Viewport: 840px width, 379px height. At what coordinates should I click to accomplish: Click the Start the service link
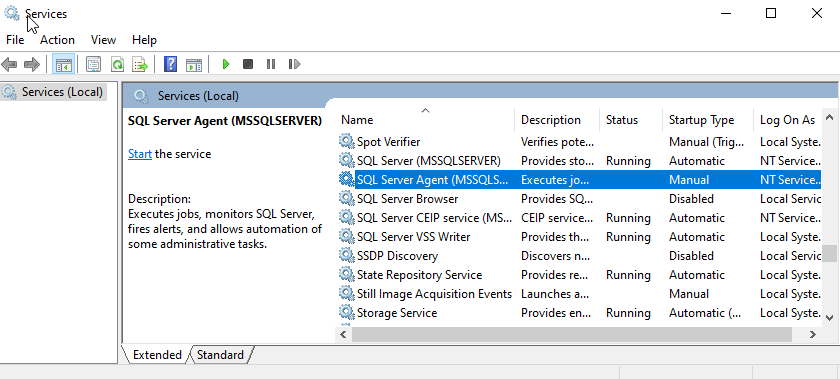click(x=140, y=154)
